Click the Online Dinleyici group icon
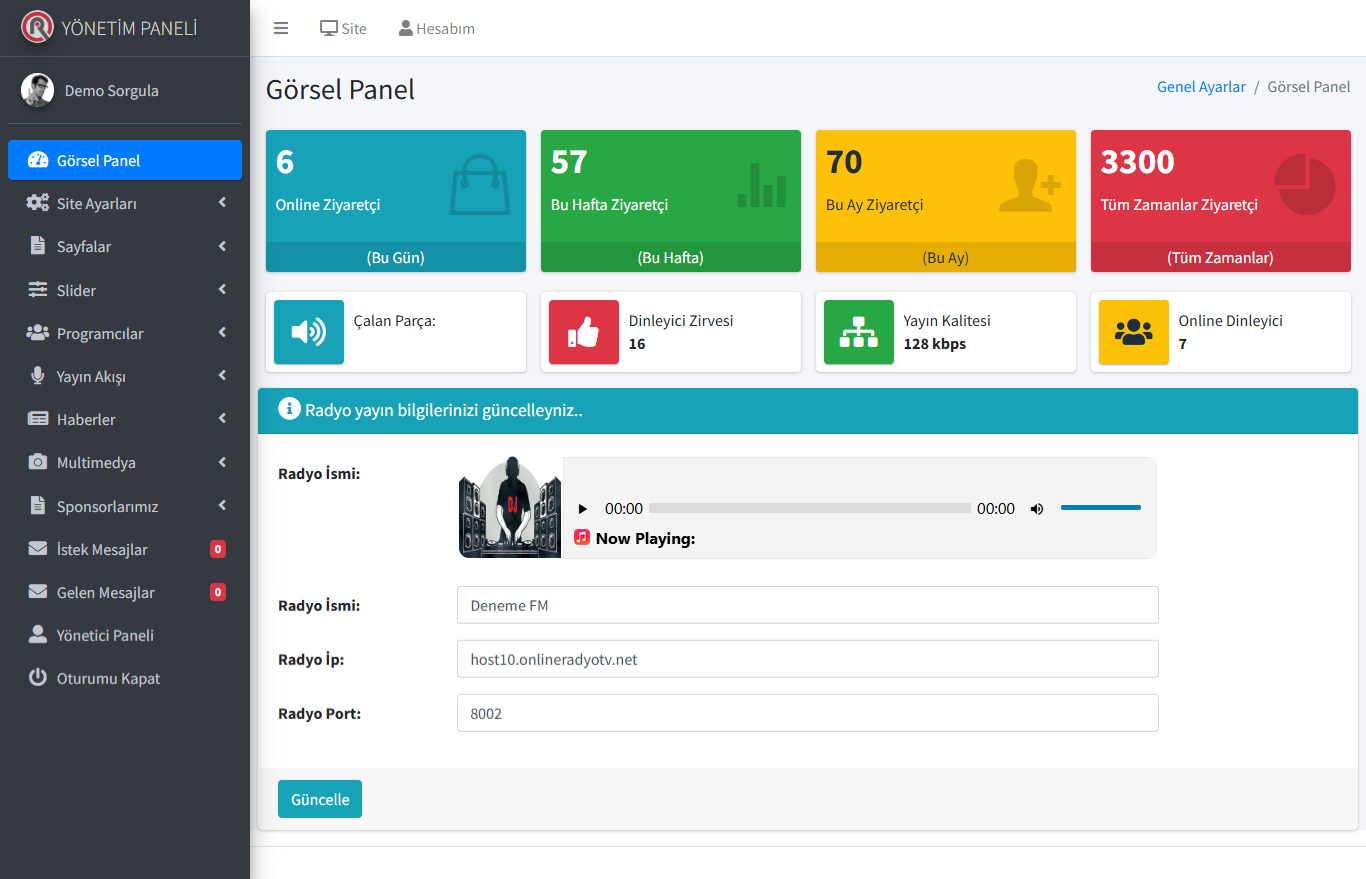This screenshot has width=1366, height=879. pos(1133,332)
